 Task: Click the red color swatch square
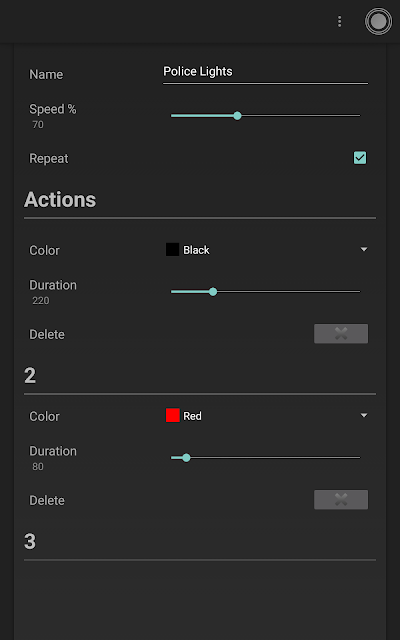(x=172, y=416)
